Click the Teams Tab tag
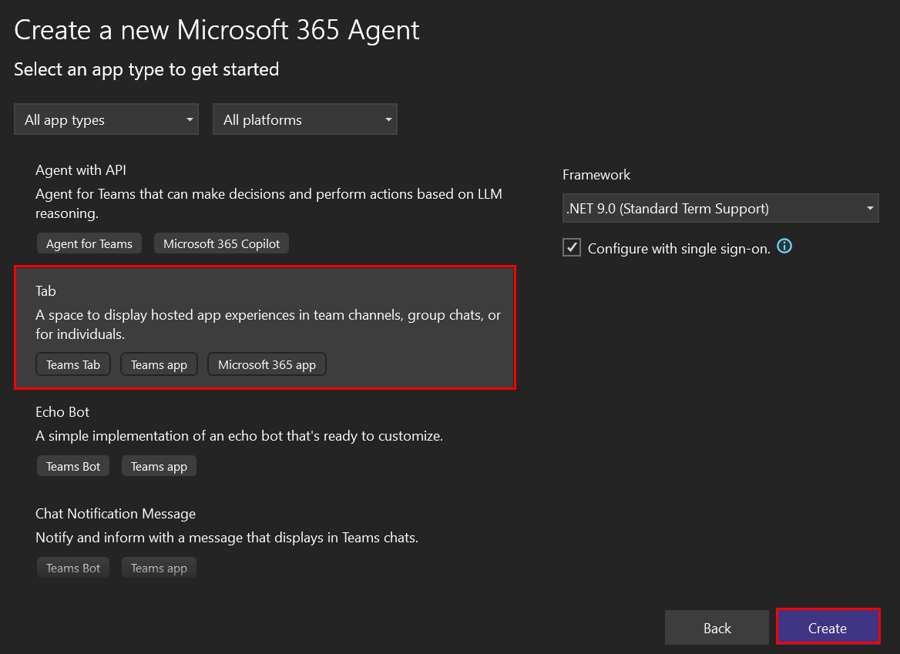 click(73, 365)
